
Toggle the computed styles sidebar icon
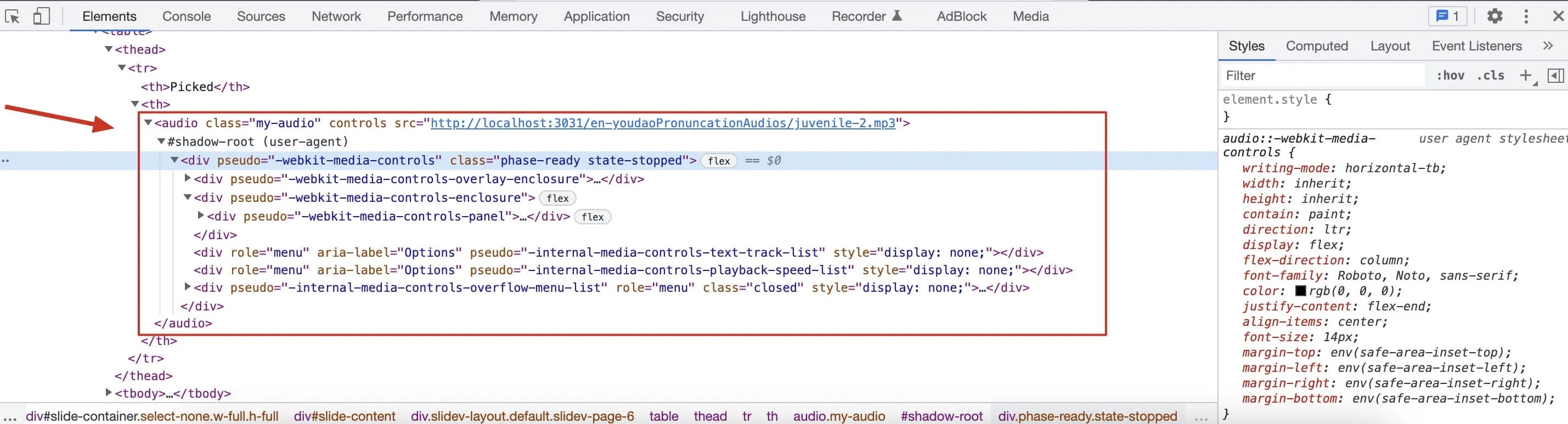pos(1555,76)
